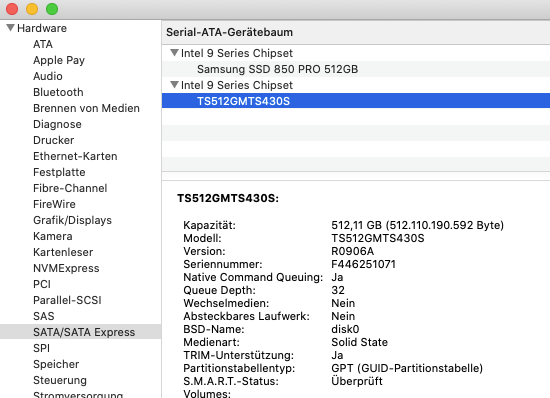Select Kartenleser in the list

63,252
